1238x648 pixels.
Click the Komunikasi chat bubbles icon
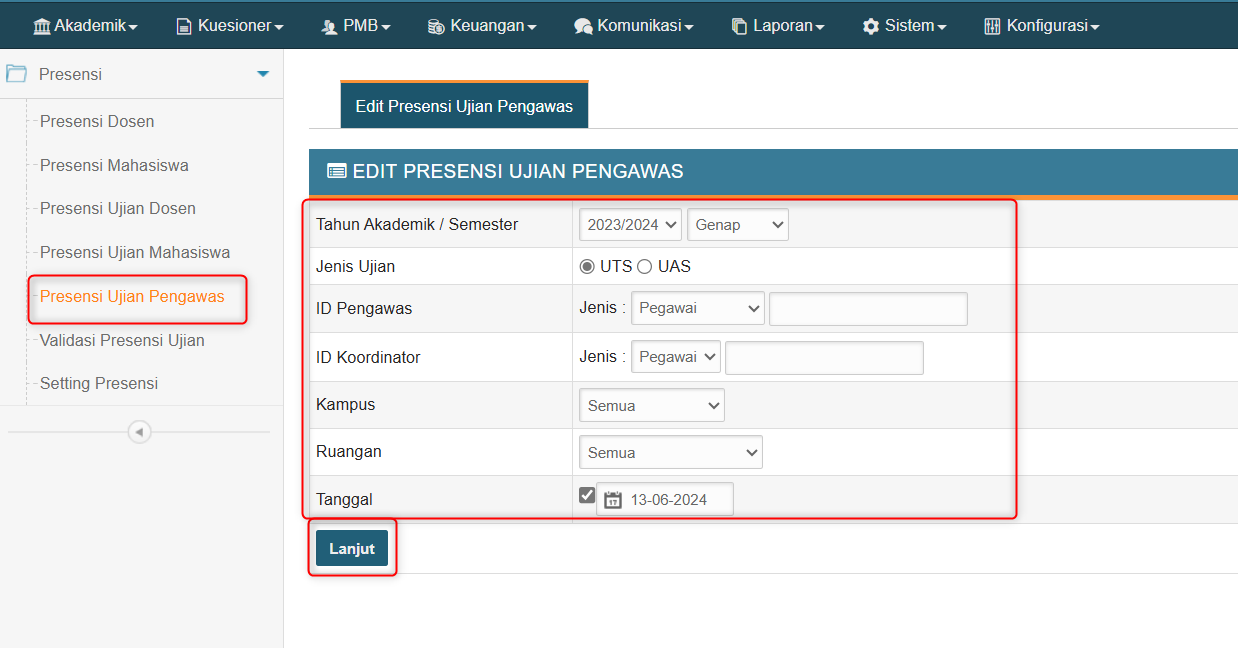(x=583, y=26)
